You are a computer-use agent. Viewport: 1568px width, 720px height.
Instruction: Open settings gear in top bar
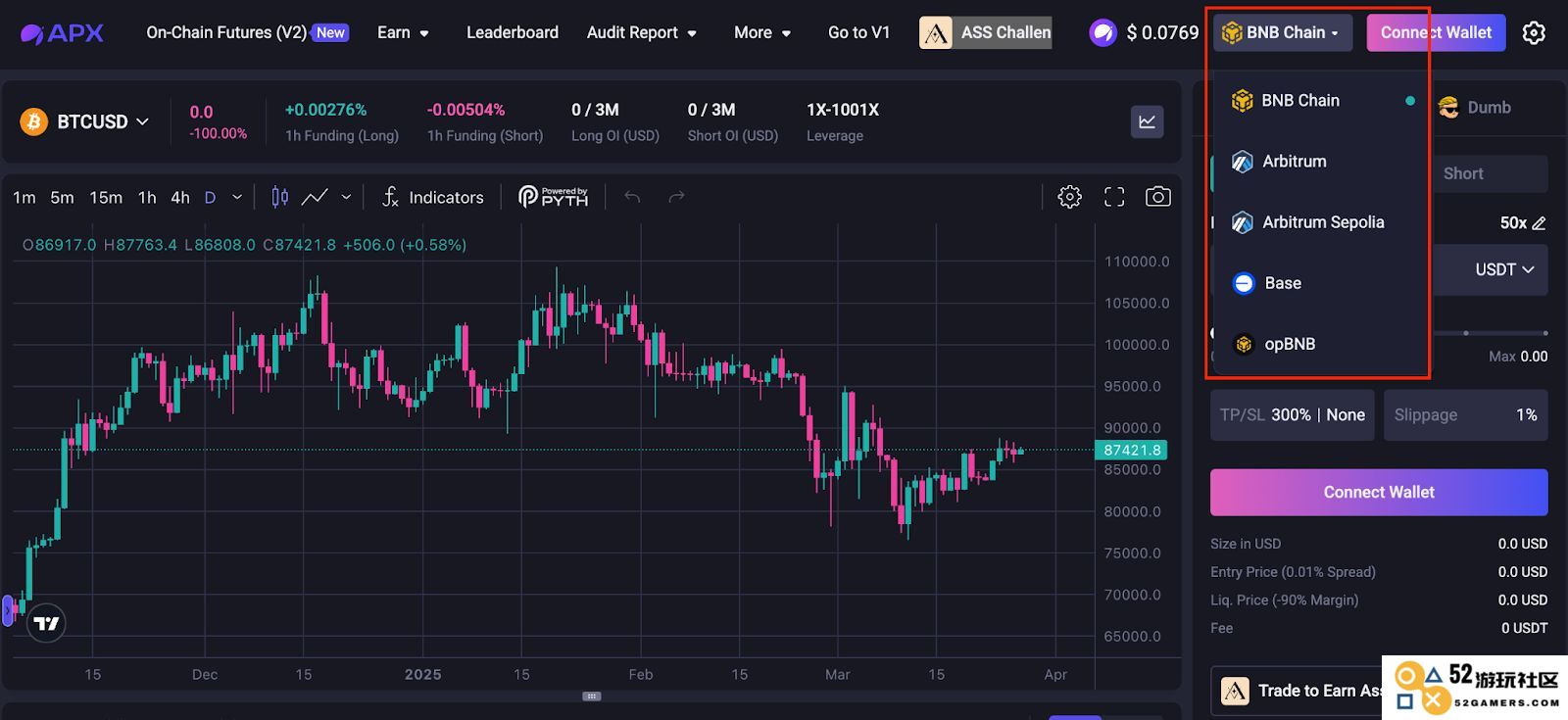pyautogui.click(x=1534, y=32)
